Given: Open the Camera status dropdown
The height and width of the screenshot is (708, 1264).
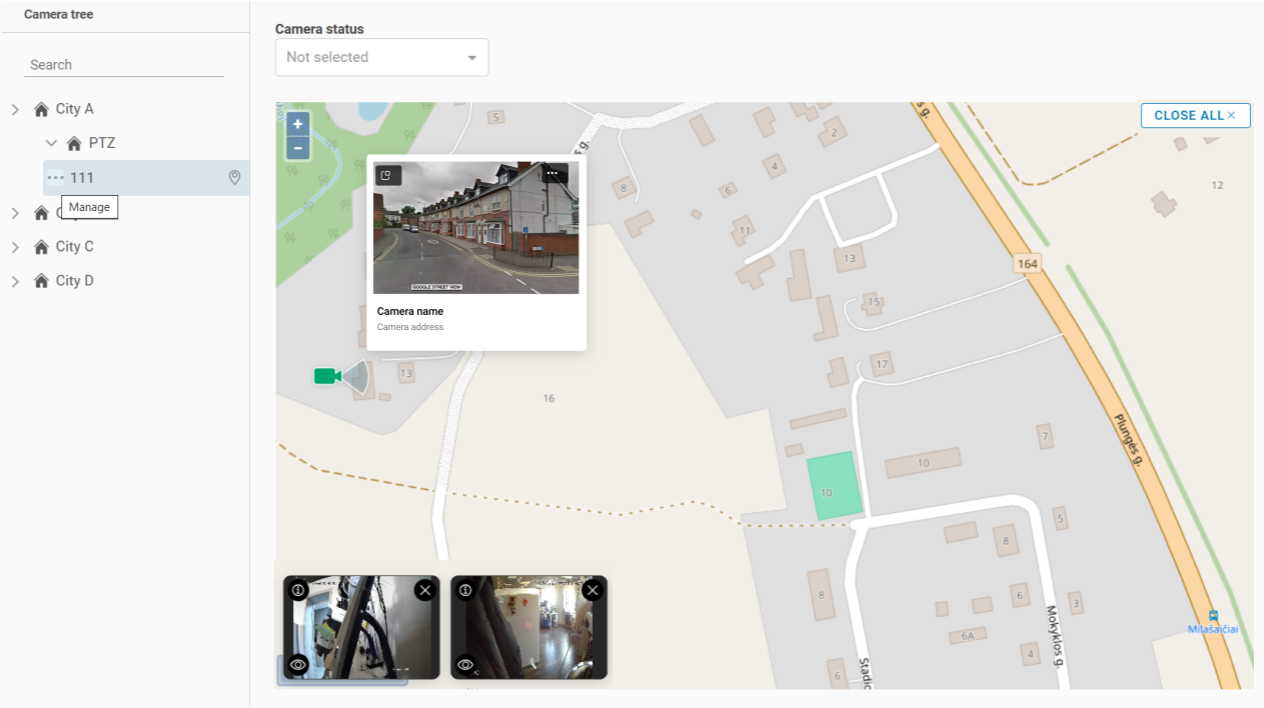Looking at the screenshot, I should pyautogui.click(x=382, y=57).
